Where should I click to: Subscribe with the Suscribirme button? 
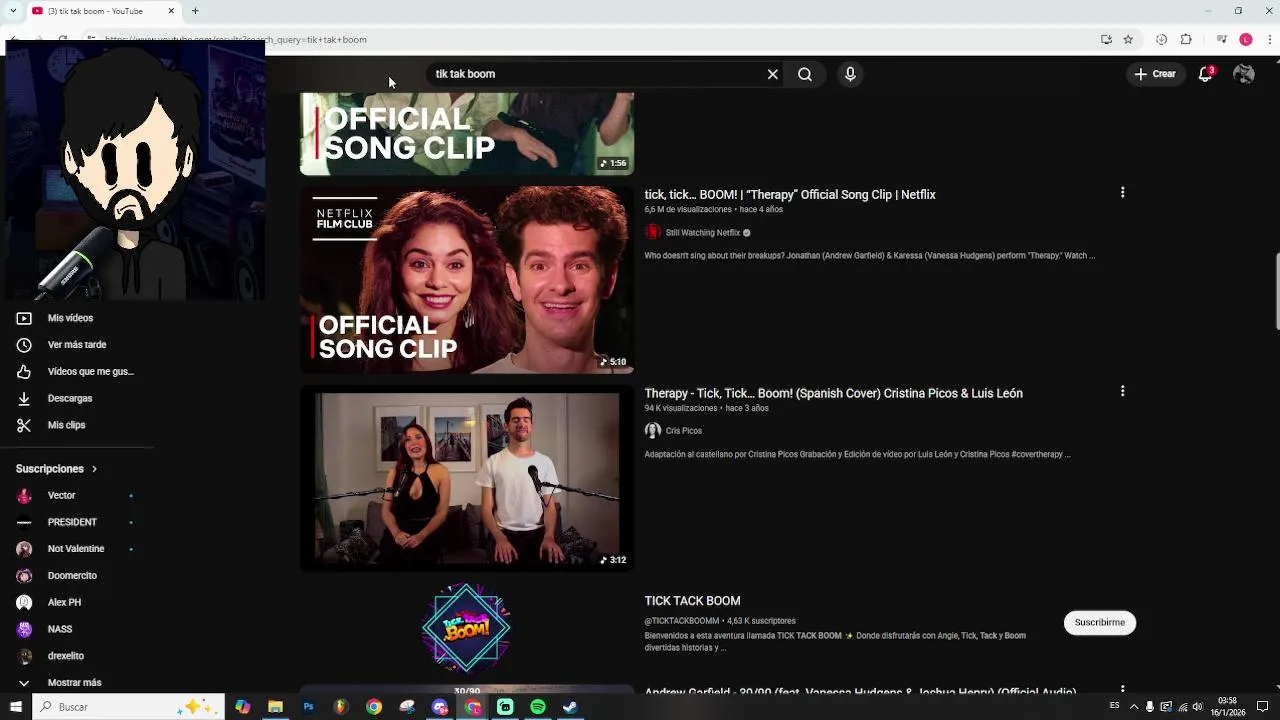[1100, 623]
